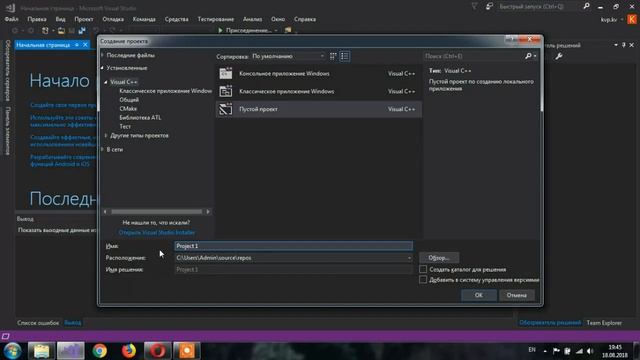Click the 'Отмена' button

pos(517,295)
